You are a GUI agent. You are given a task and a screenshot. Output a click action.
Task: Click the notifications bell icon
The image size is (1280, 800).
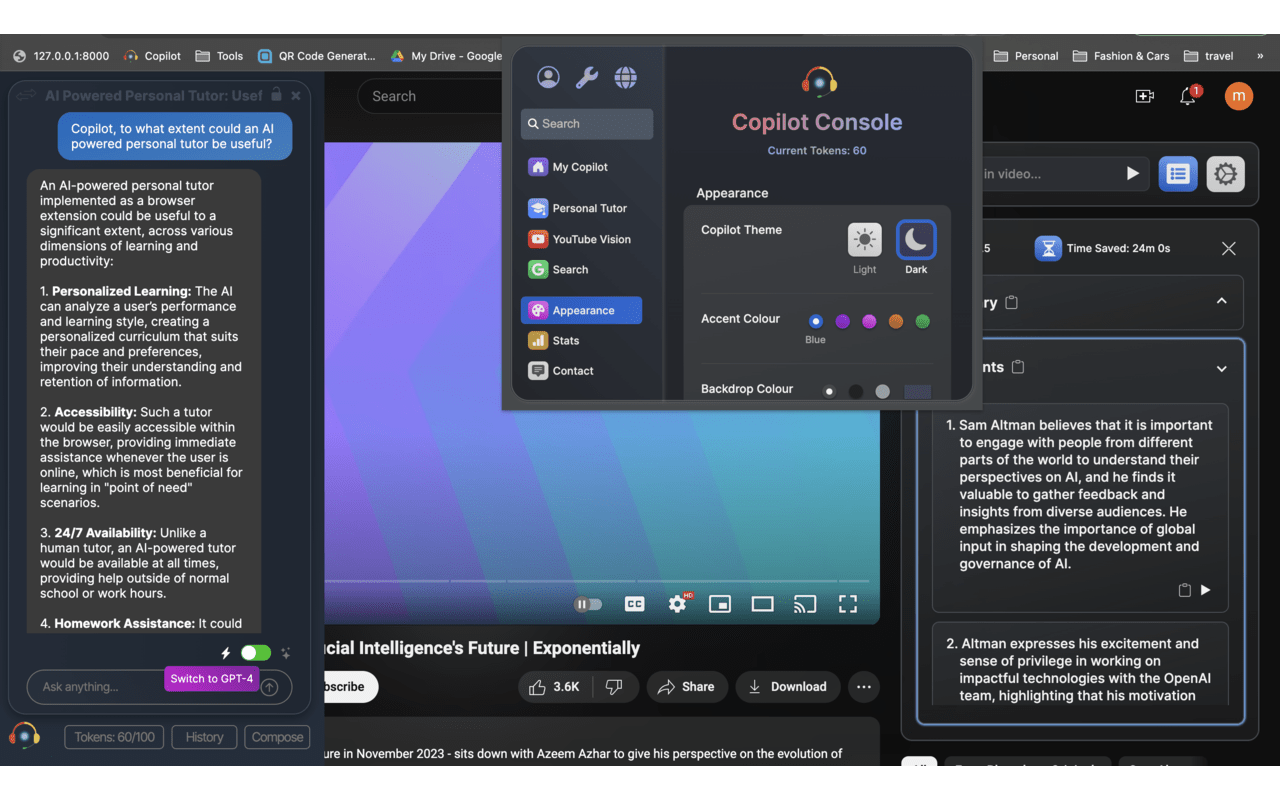click(1188, 96)
